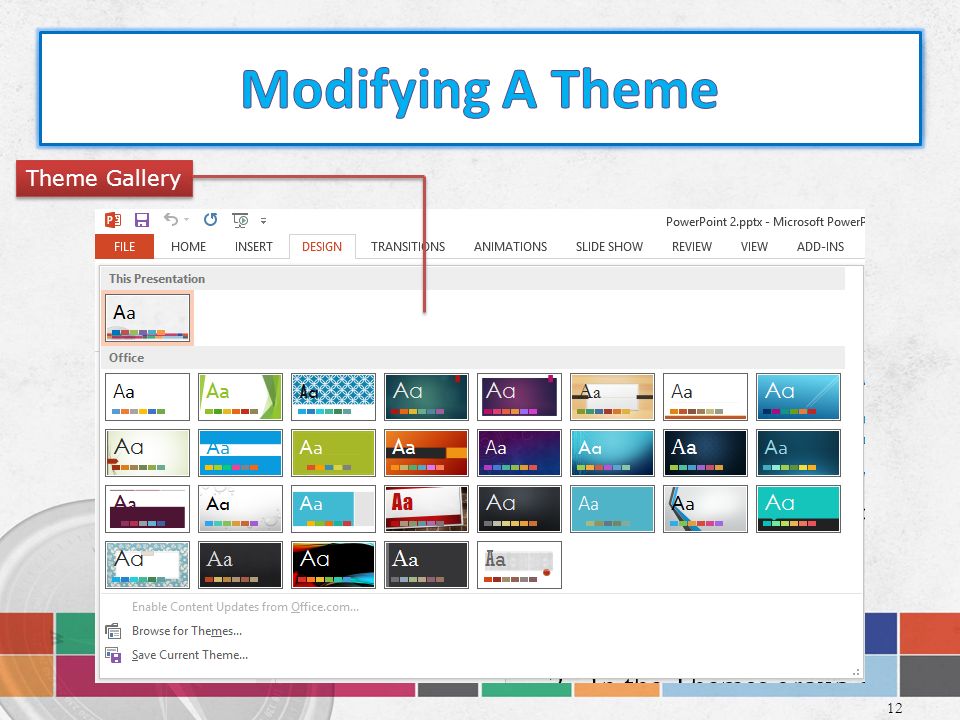Apply the orange and black Berlin theme
The image size is (960, 720).
coord(426,453)
